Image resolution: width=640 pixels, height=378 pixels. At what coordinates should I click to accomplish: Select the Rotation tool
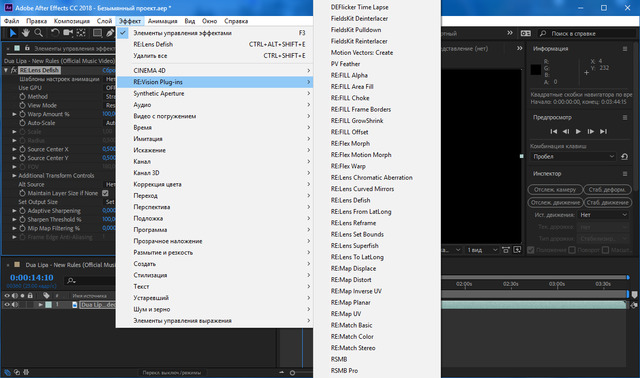pyautogui.click(x=55, y=33)
